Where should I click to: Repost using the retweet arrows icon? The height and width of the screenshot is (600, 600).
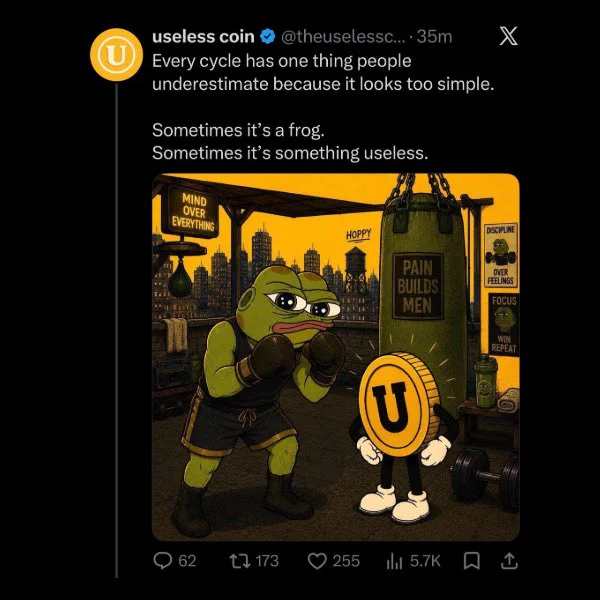[x=240, y=561]
